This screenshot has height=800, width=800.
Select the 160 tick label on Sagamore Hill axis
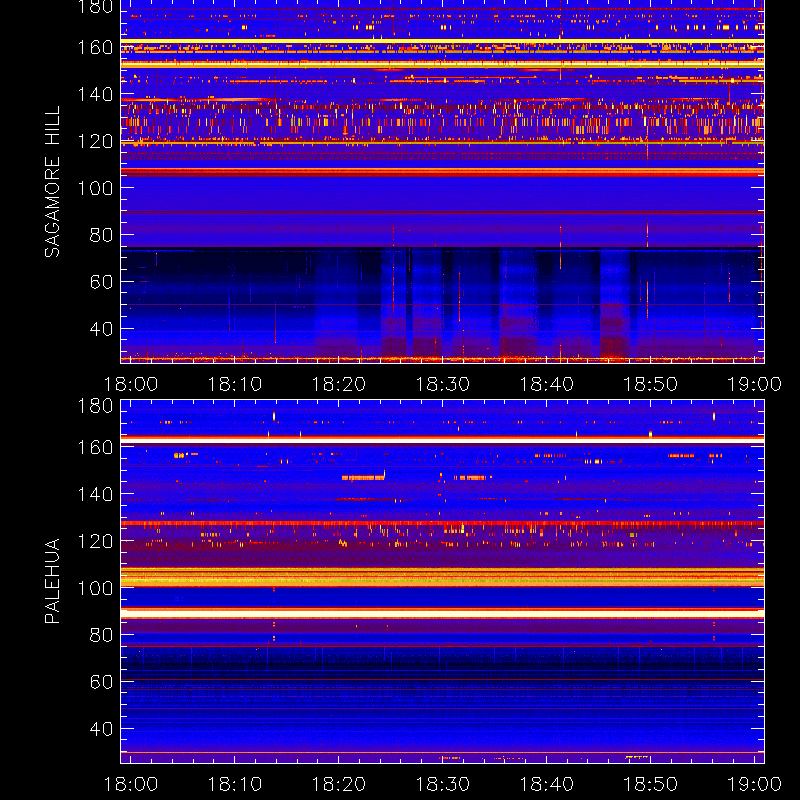point(95,47)
